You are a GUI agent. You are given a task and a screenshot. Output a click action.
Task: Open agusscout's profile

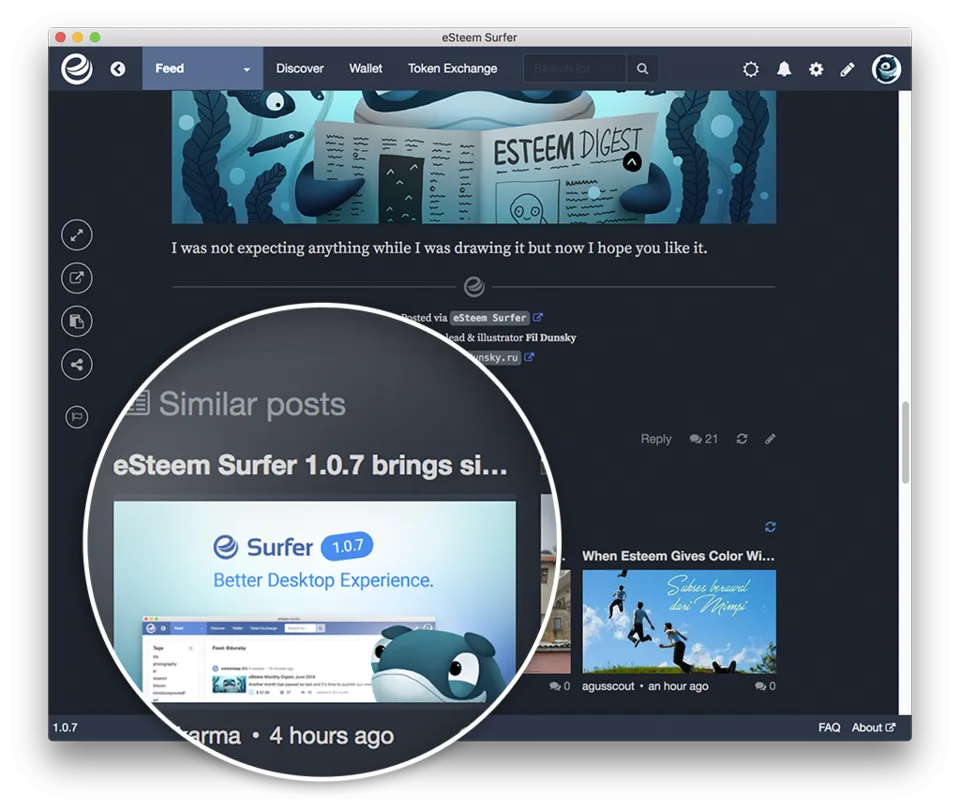pos(608,686)
